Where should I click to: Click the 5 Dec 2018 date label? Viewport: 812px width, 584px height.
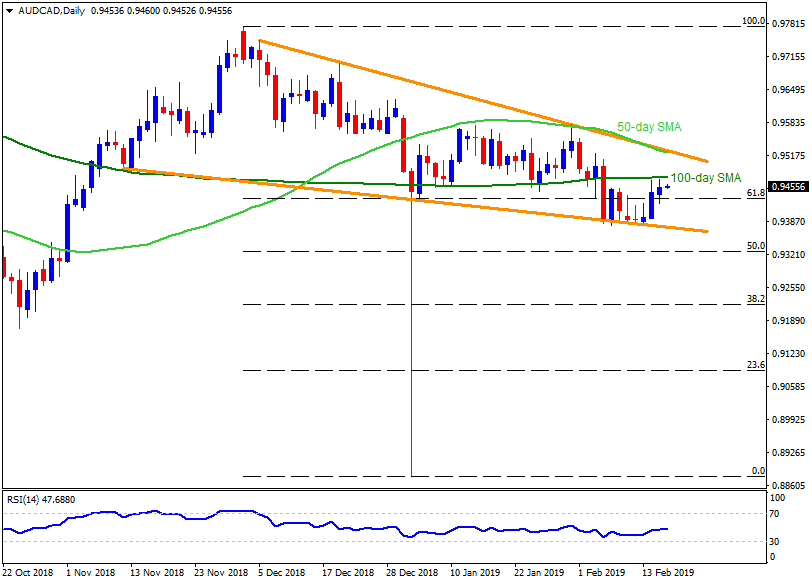click(x=281, y=573)
